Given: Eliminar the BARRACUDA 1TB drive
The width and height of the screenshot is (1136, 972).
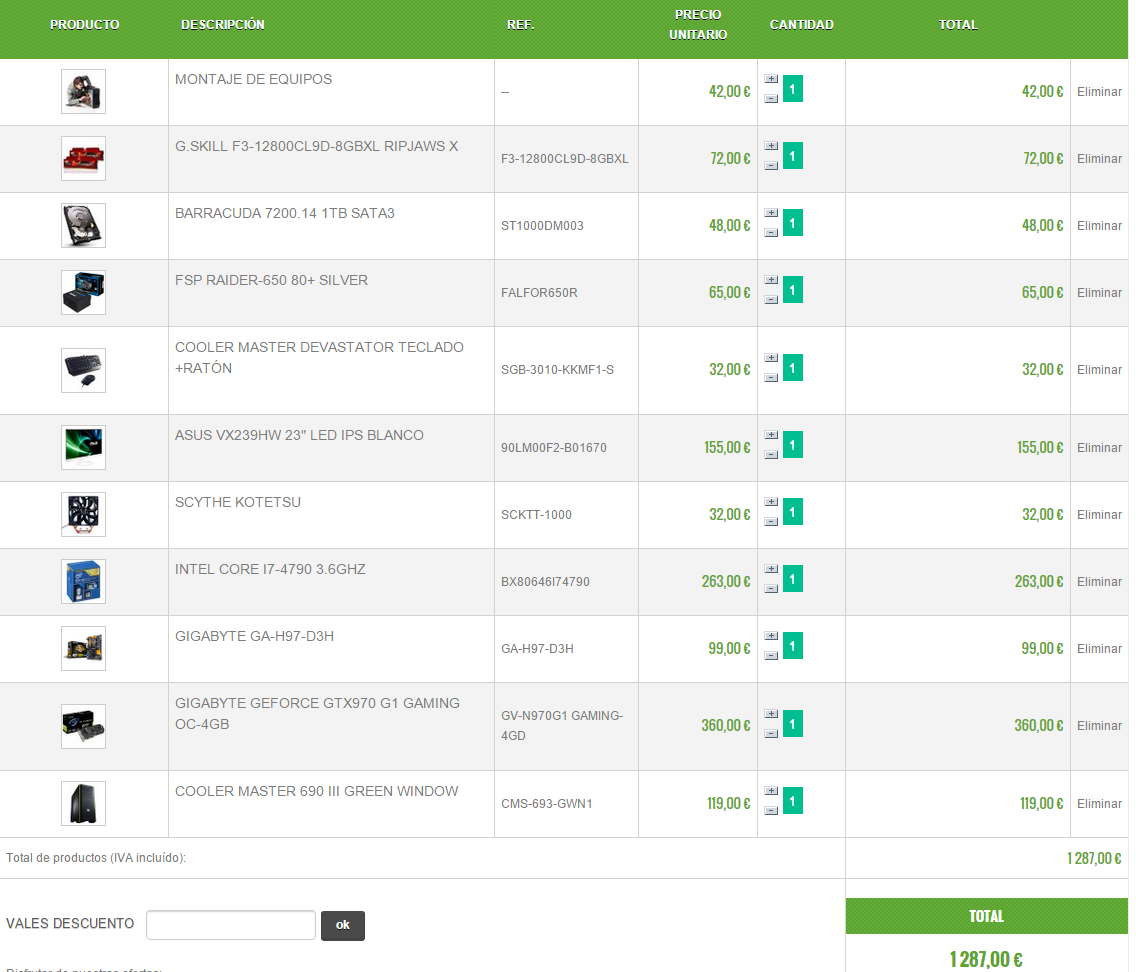Looking at the screenshot, I should [x=1099, y=226].
